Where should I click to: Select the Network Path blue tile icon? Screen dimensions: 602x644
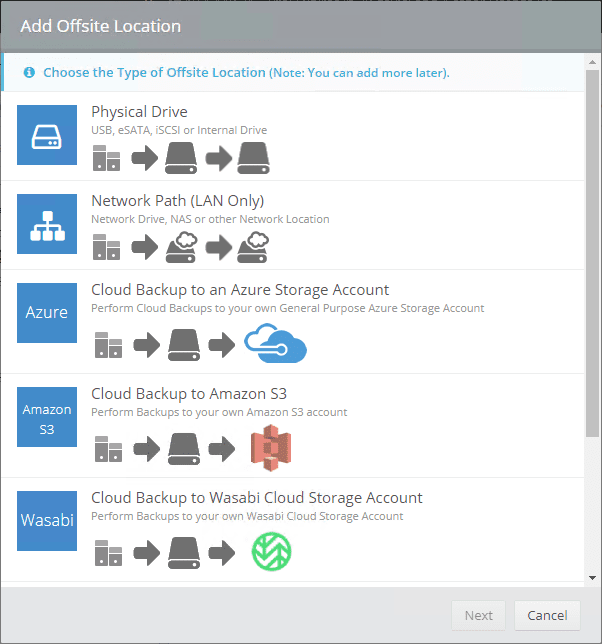(47, 224)
